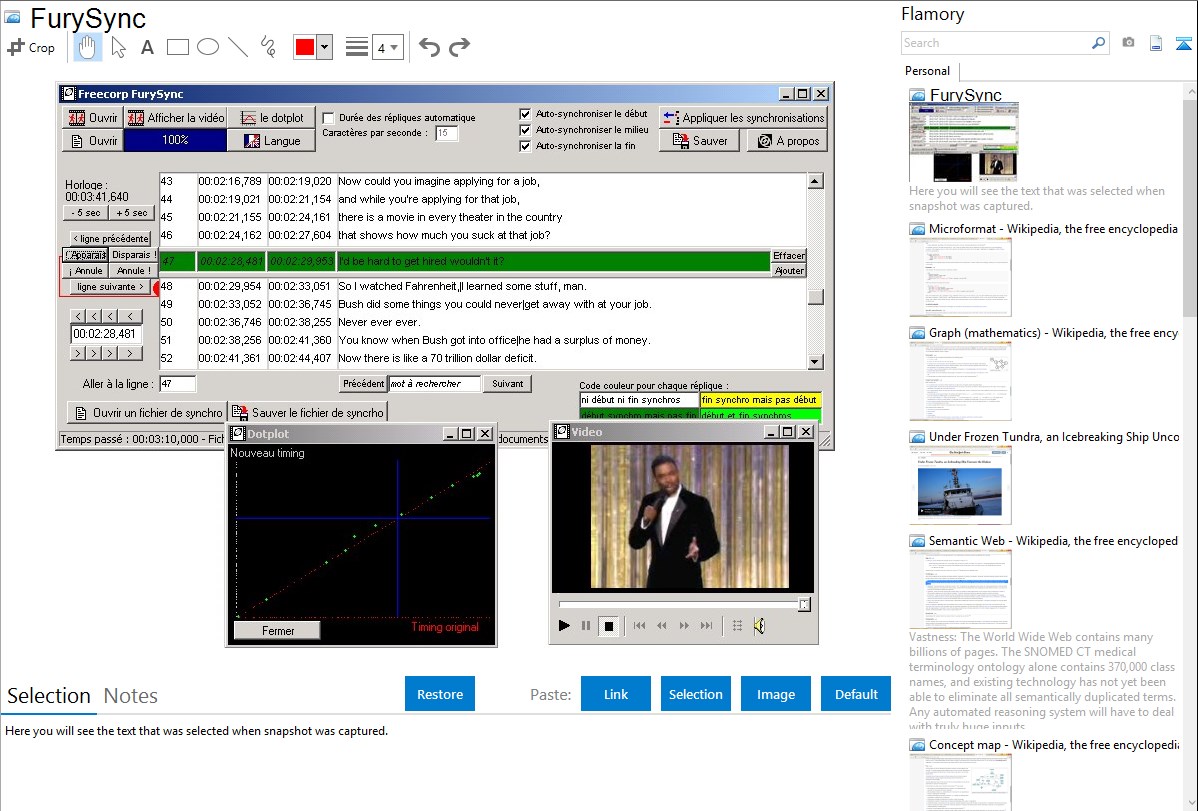1198x811 pixels.
Task: Click the Restore button
Action: [440, 694]
